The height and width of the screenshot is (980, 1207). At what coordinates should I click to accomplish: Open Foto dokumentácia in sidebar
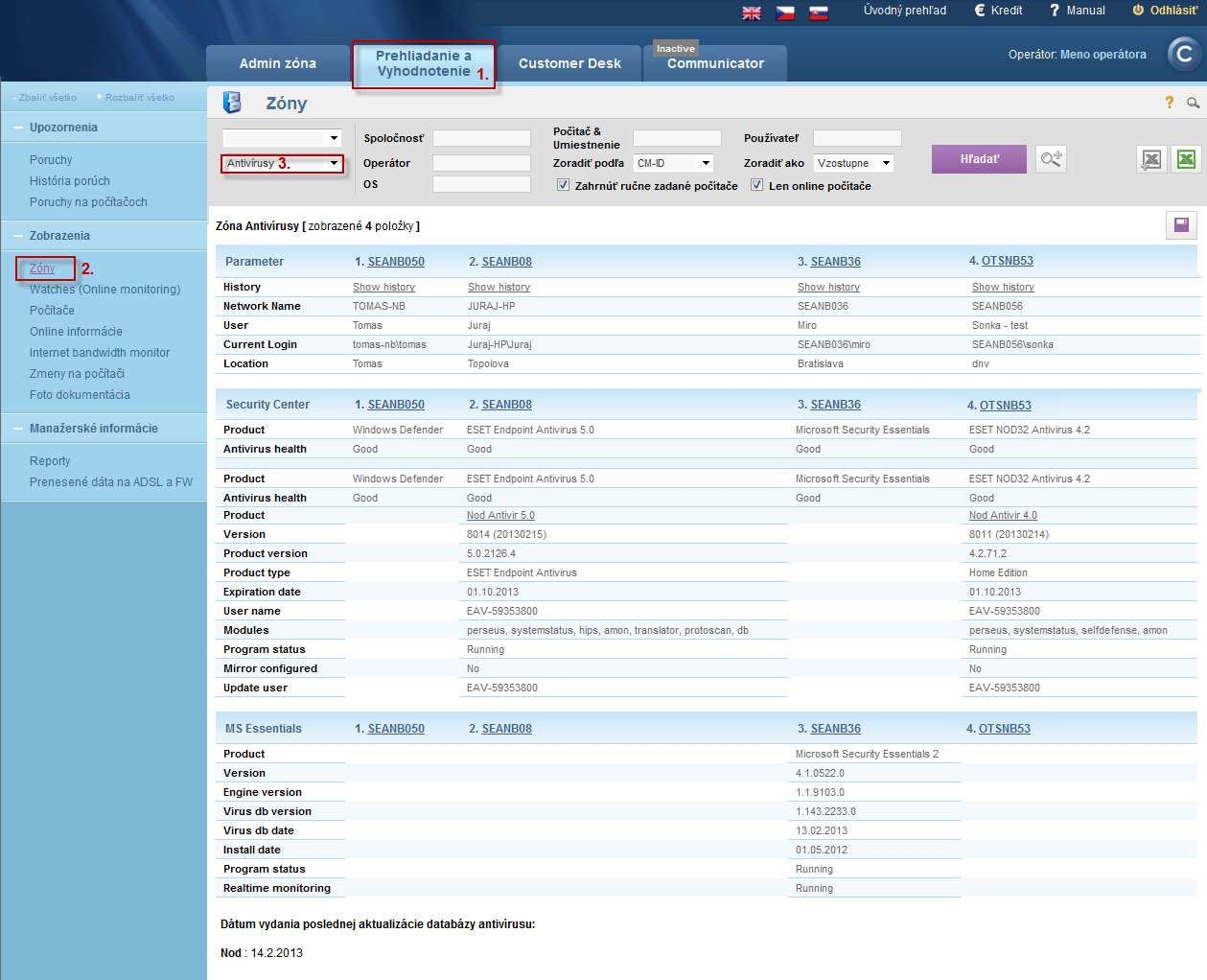(x=80, y=395)
